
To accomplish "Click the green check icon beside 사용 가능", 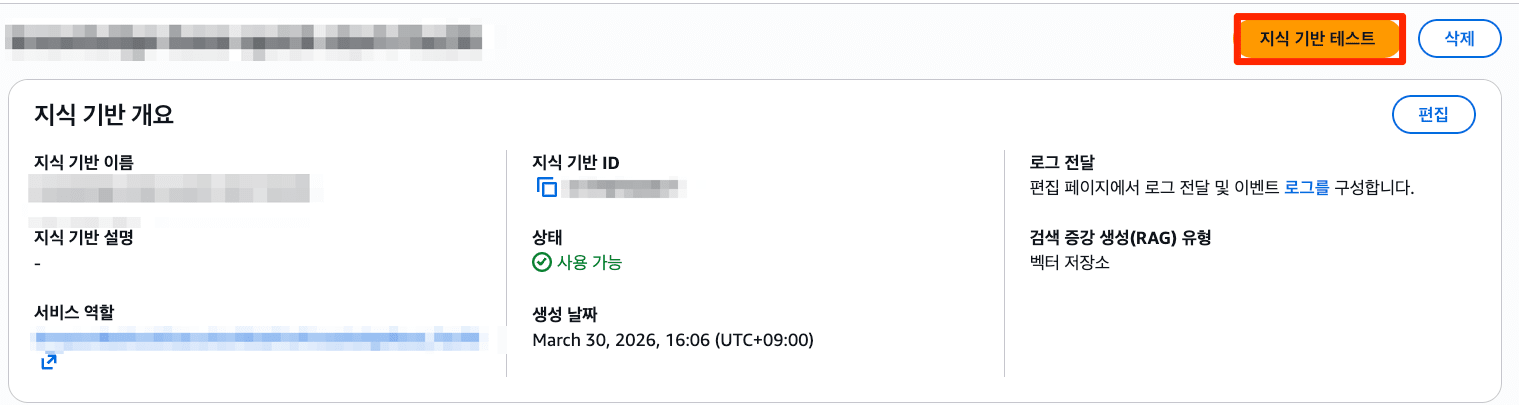I will (542, 263).
